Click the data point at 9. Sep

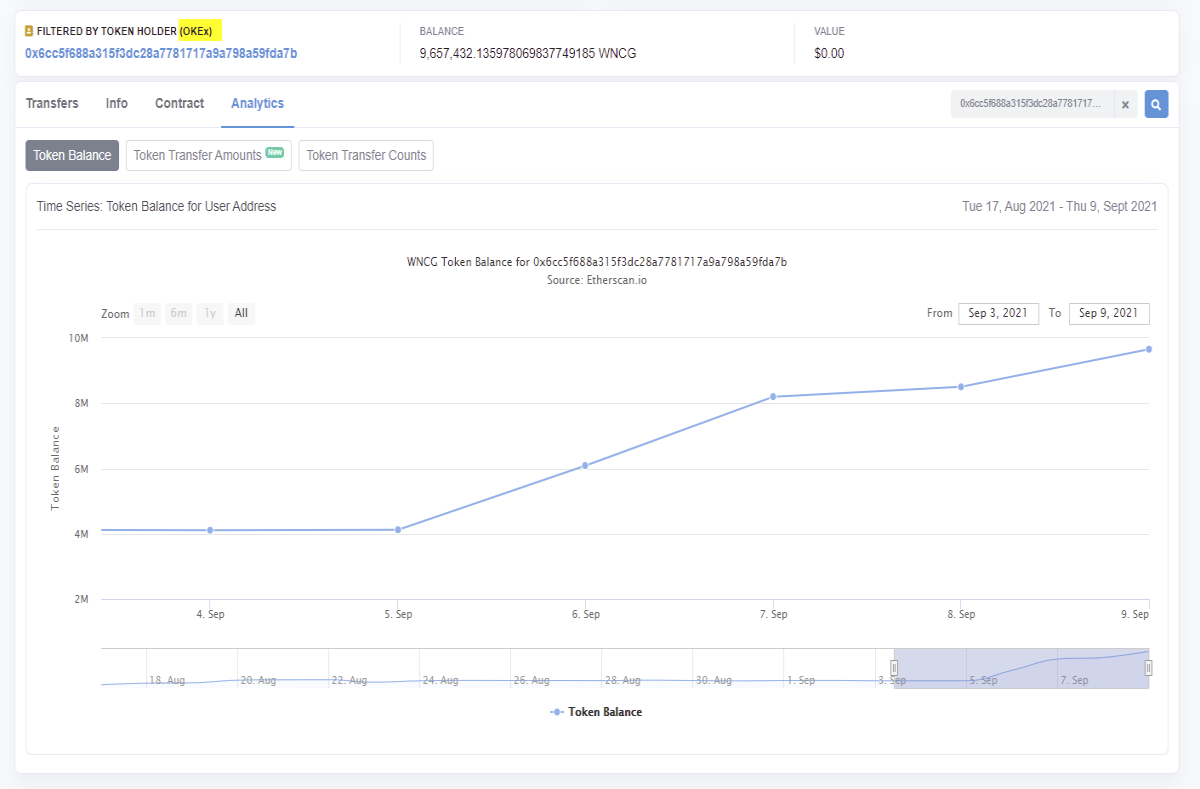1149,349
